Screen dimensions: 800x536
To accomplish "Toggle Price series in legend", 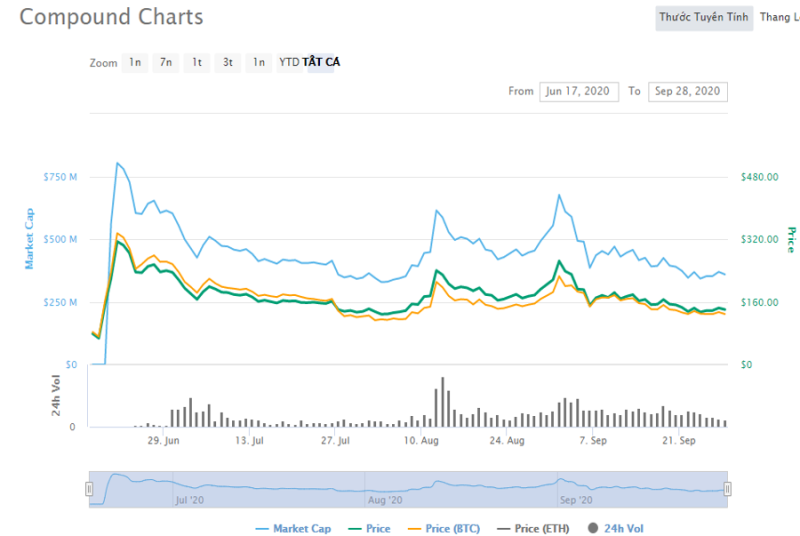I will point(369,529).
